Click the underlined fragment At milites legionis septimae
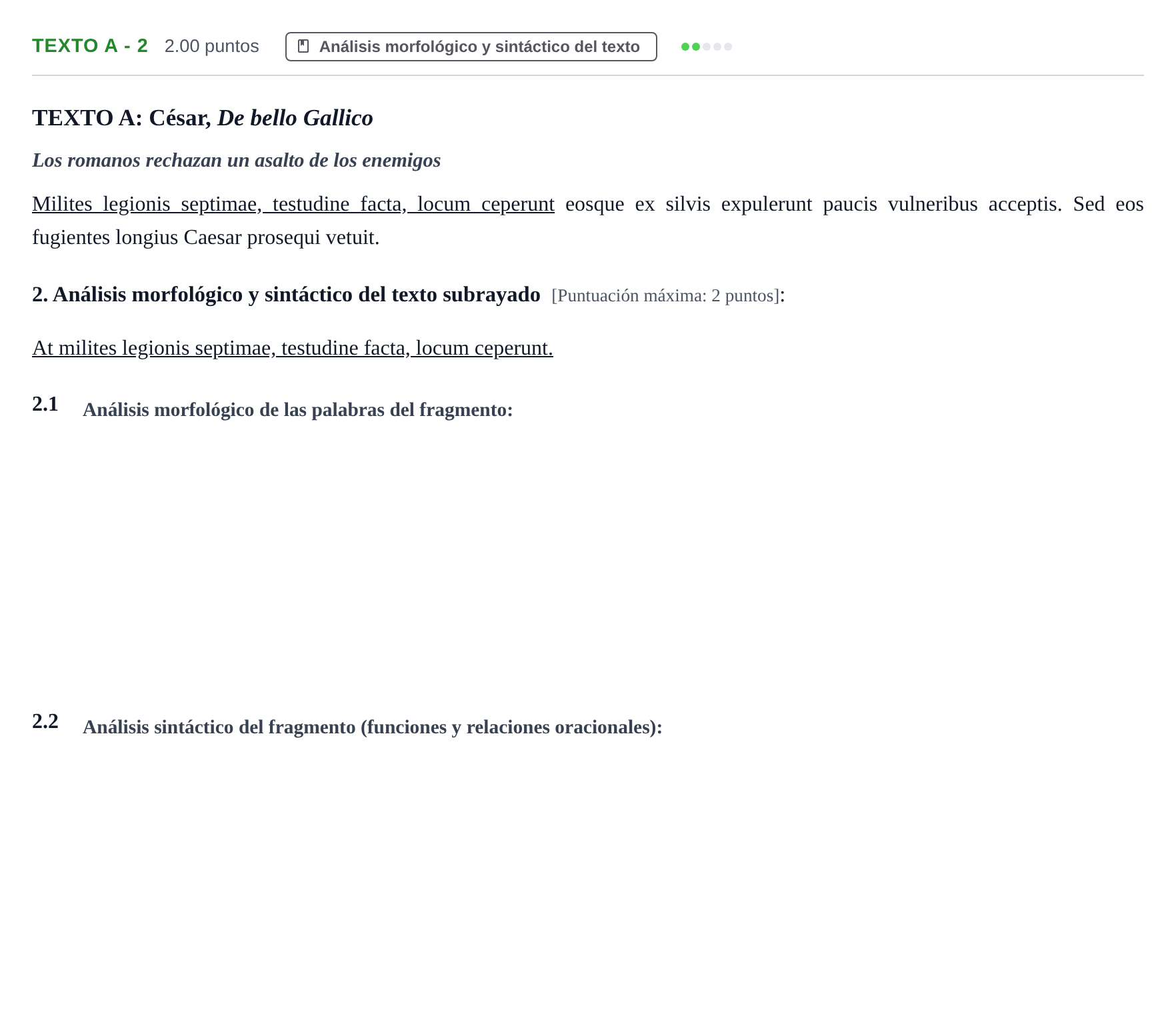 pos(293,348)
